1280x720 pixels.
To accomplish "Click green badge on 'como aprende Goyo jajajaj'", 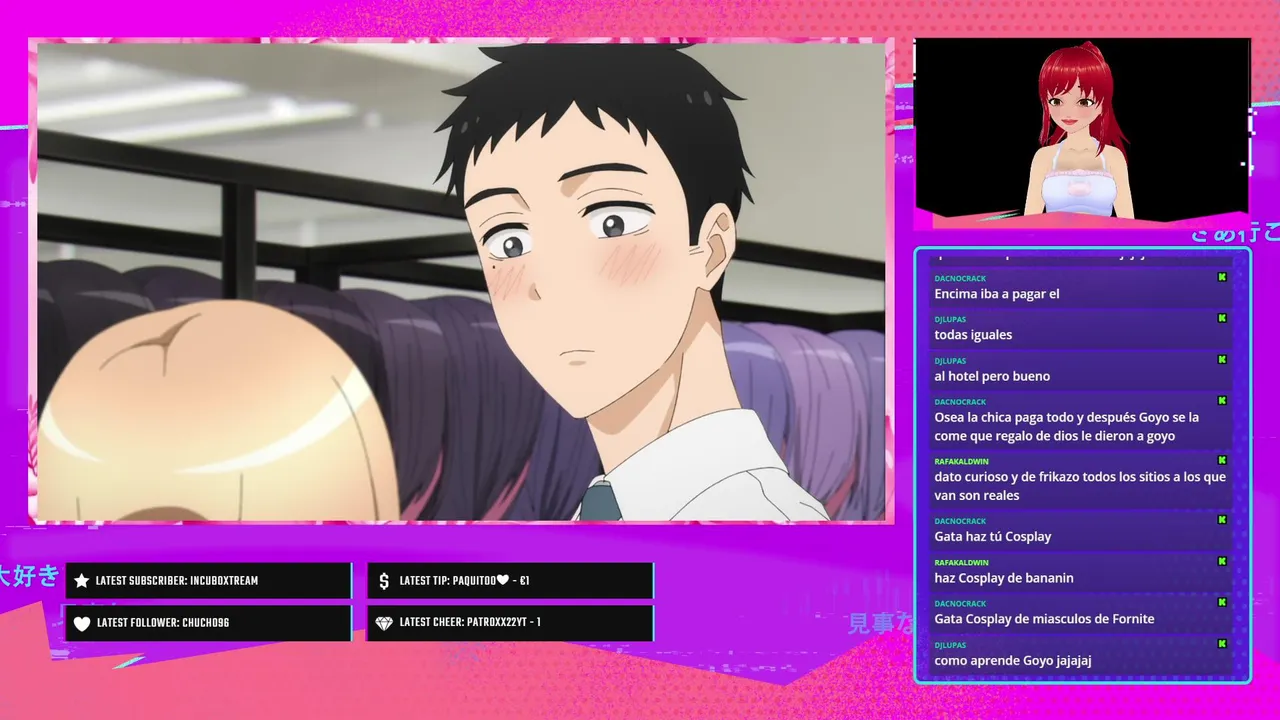I will [x=1222, y=644].
